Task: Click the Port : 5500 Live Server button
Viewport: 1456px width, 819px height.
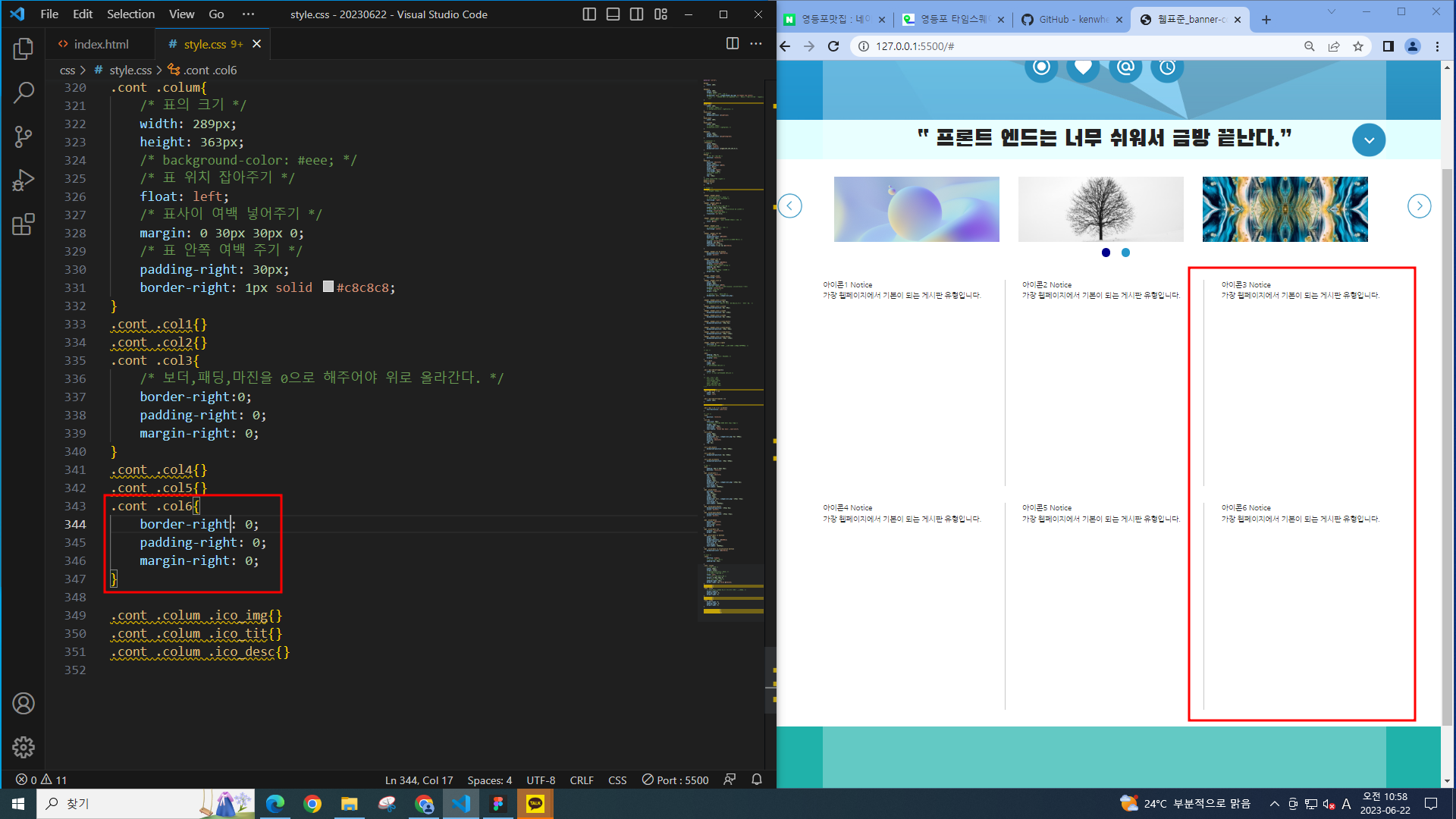Action: 675,780
